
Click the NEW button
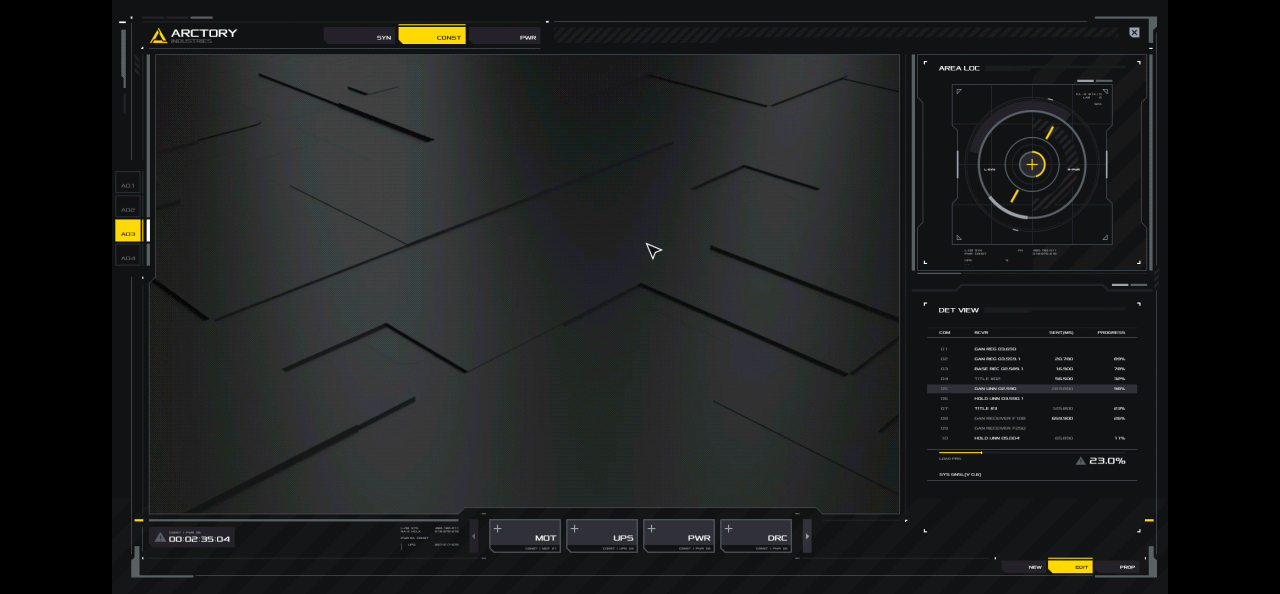pos(1025,566)
